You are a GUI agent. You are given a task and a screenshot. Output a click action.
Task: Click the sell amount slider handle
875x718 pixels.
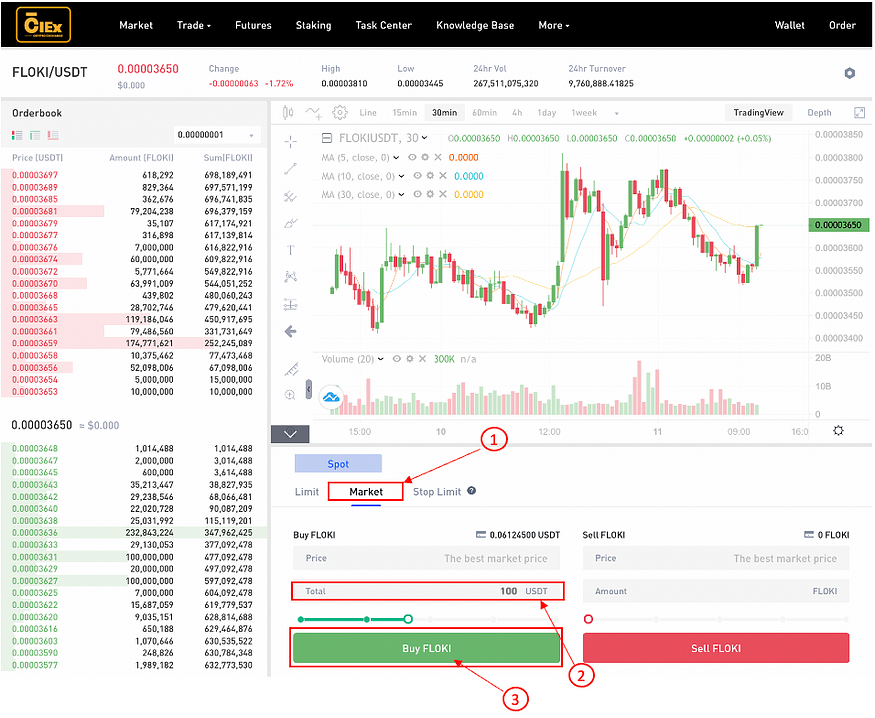588,619
